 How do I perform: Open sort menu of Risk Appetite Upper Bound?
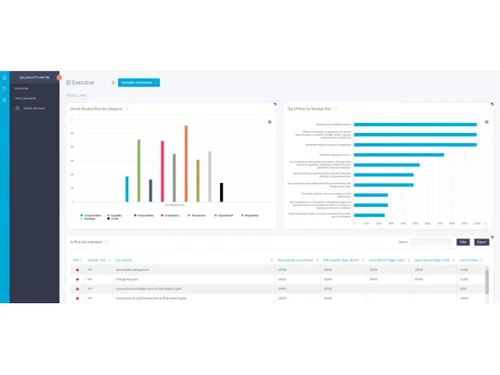pos(363,260)
